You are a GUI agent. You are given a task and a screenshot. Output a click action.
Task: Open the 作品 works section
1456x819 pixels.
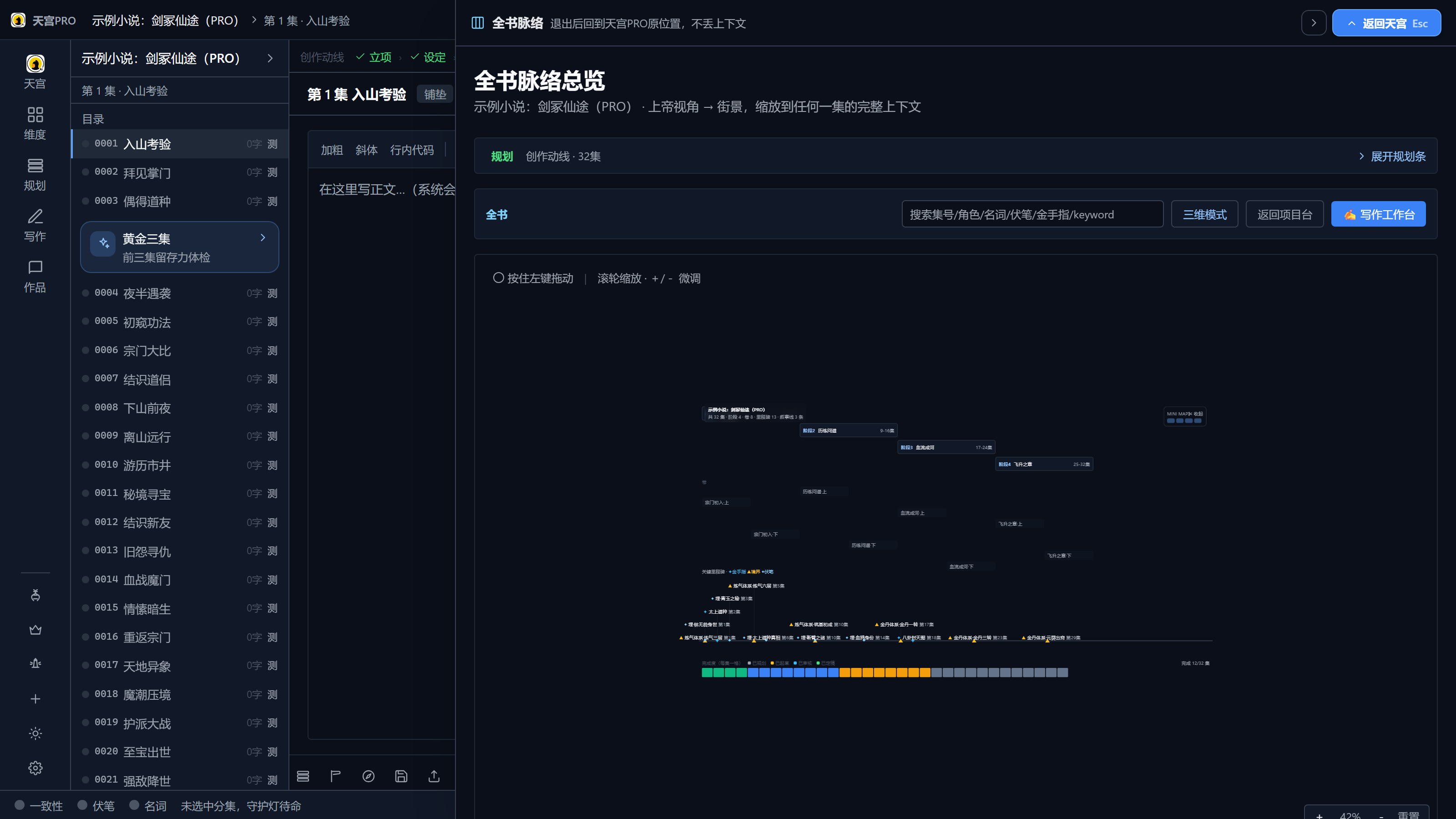(x=35, y=276)
